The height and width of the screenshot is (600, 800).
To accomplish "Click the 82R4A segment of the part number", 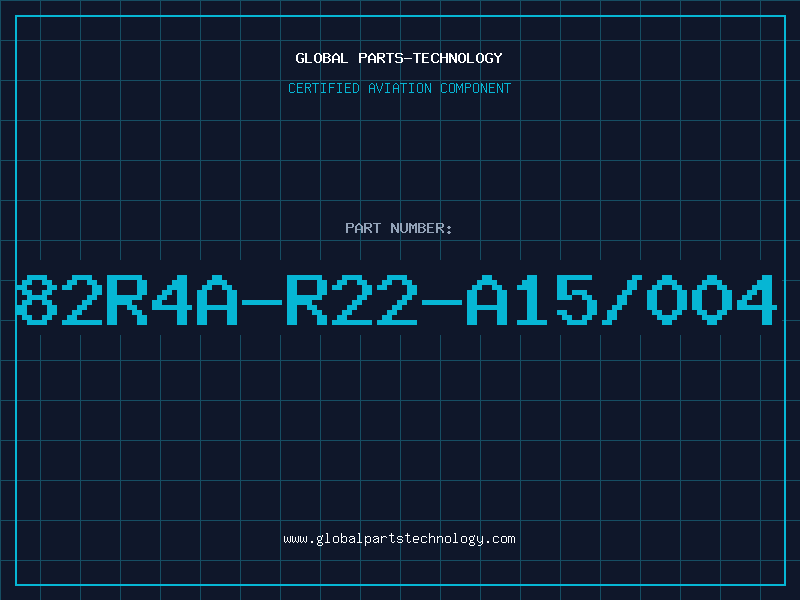I will tap(127, 299).
